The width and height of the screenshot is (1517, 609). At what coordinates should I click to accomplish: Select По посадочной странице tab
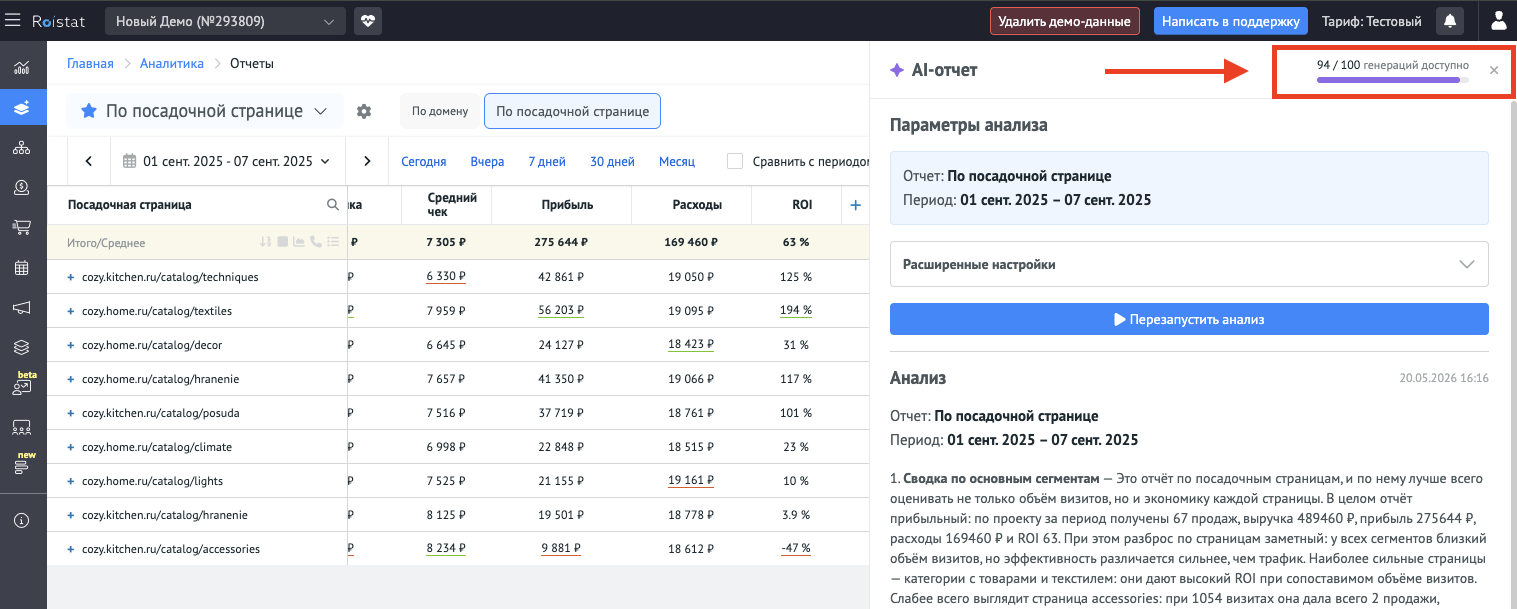[572, 111]
